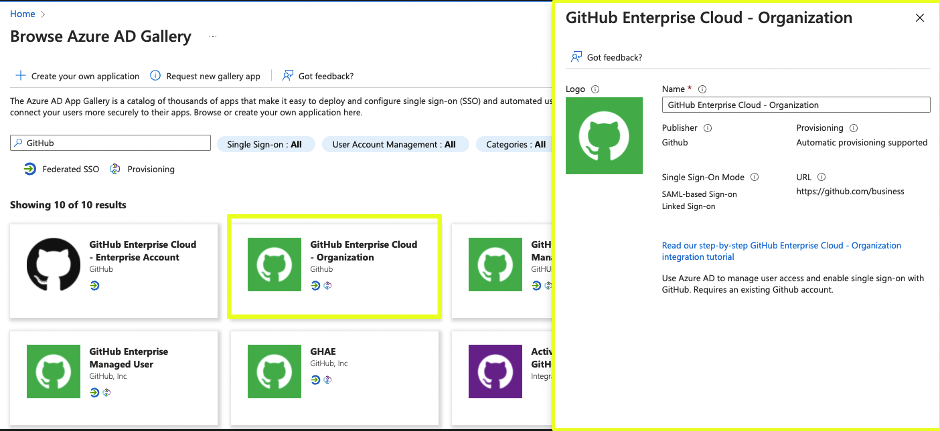Click the info icon next to Single Sign-On Mode
Screen dimensions: 940x431
pos(755,177)
